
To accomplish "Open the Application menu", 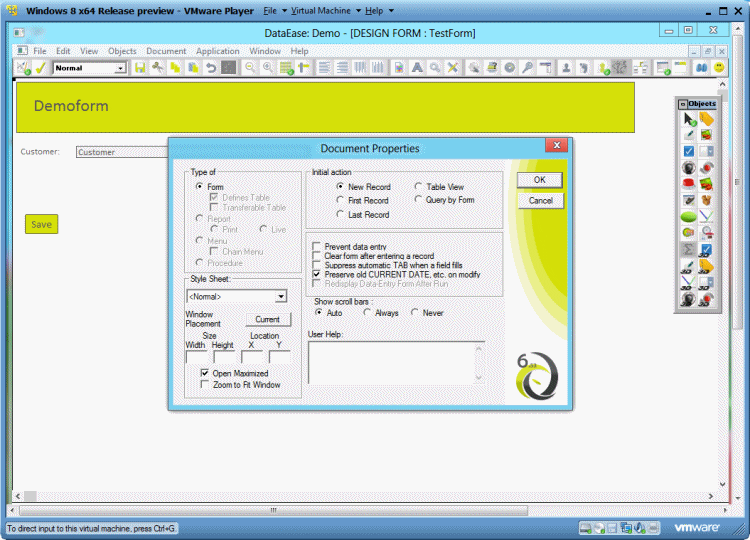I will tap(218, 51).
